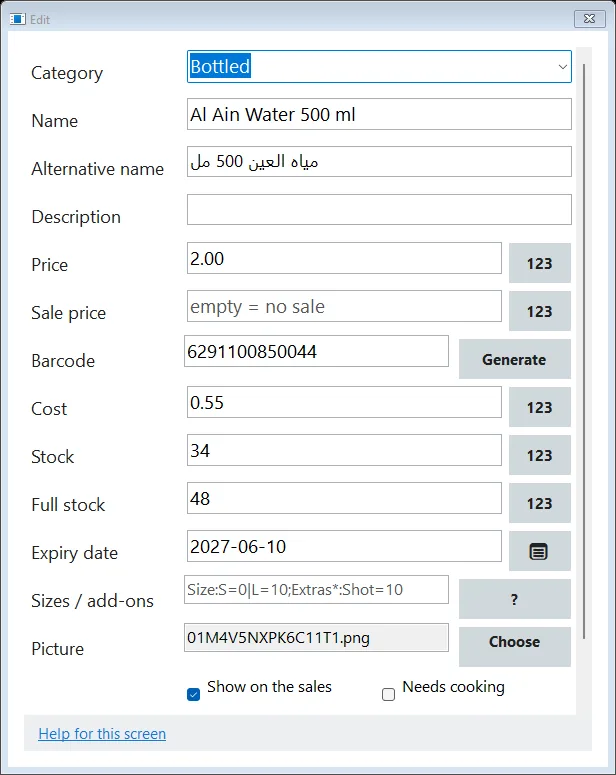Click the Cost field showing 0.55

(344, 402)
